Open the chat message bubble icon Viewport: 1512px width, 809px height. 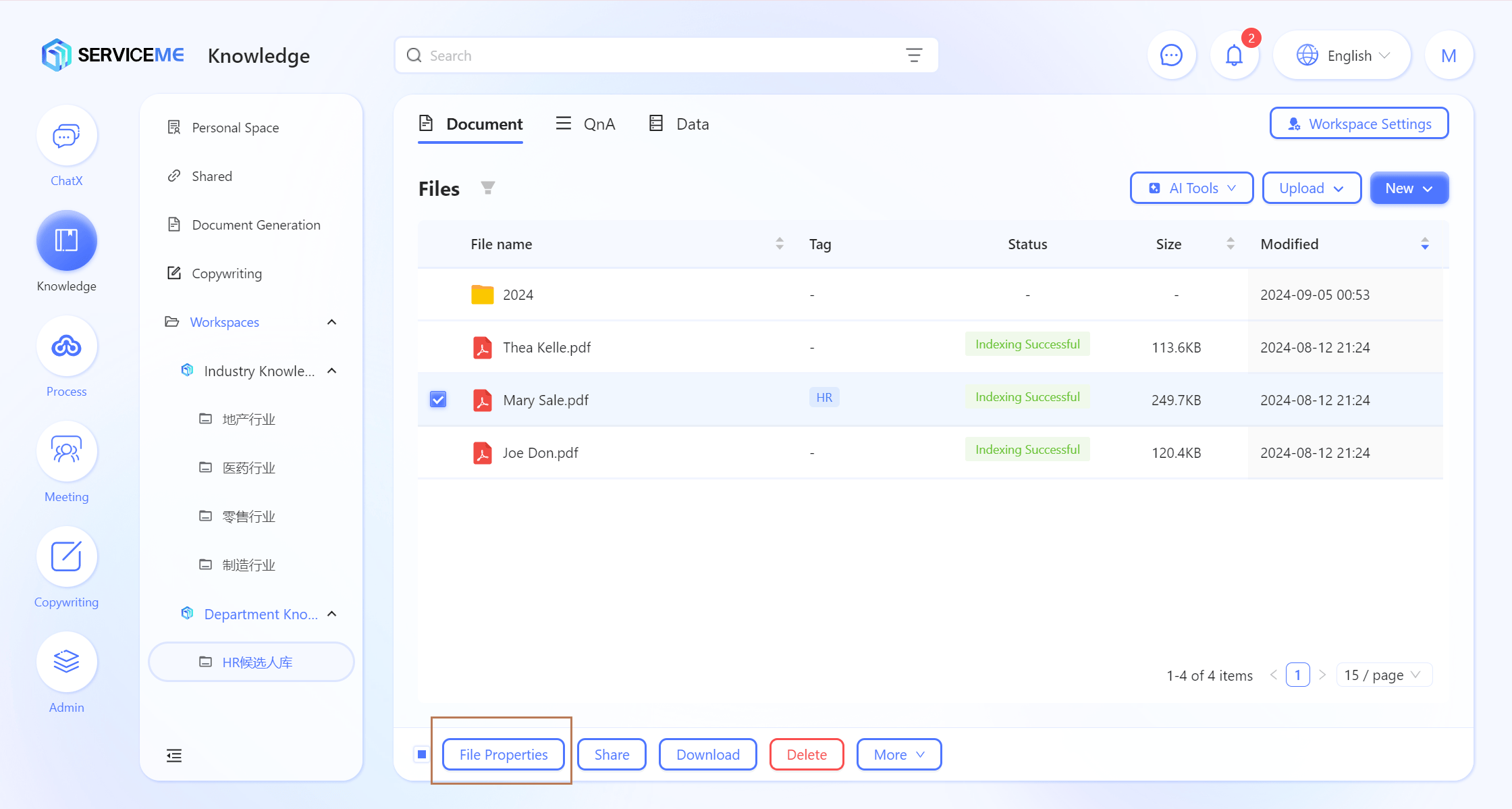(1171, 55)
